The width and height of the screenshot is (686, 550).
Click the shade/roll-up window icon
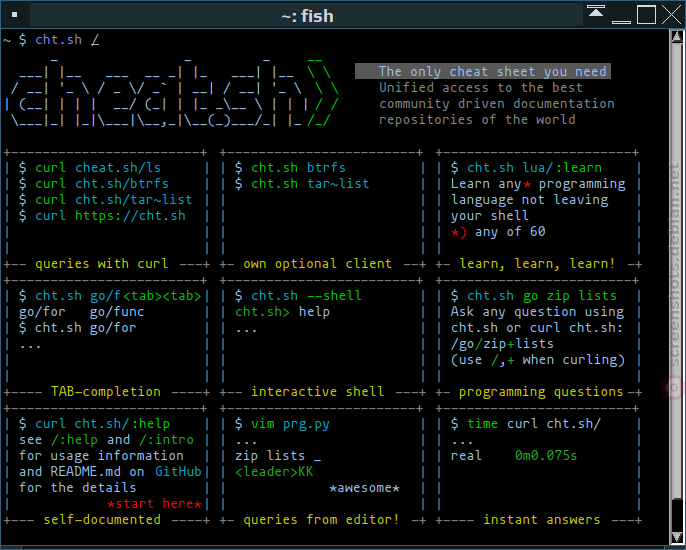click(595, 11)
